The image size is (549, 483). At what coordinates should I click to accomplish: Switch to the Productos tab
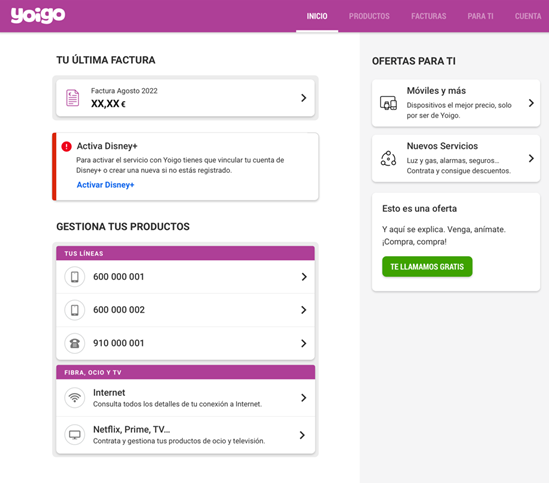click(369, 16)
